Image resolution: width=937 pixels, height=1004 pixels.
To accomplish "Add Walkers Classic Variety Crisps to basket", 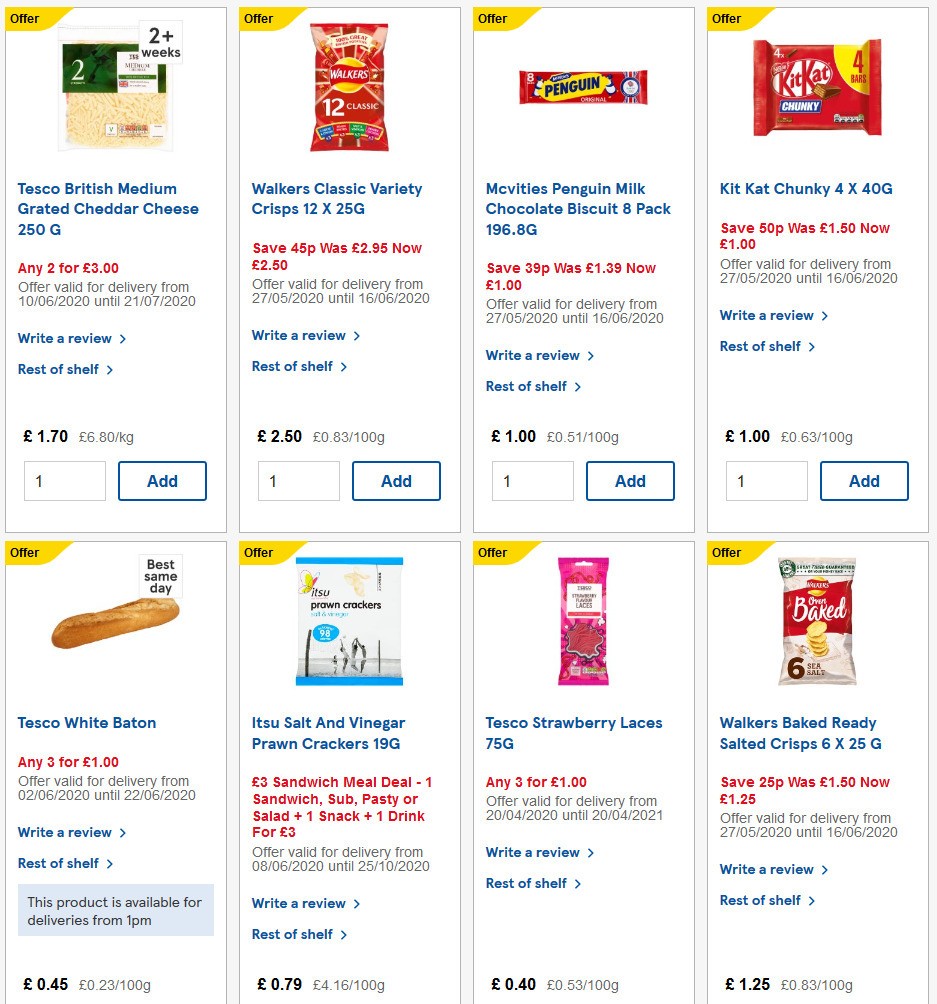I will coord(396,481).
